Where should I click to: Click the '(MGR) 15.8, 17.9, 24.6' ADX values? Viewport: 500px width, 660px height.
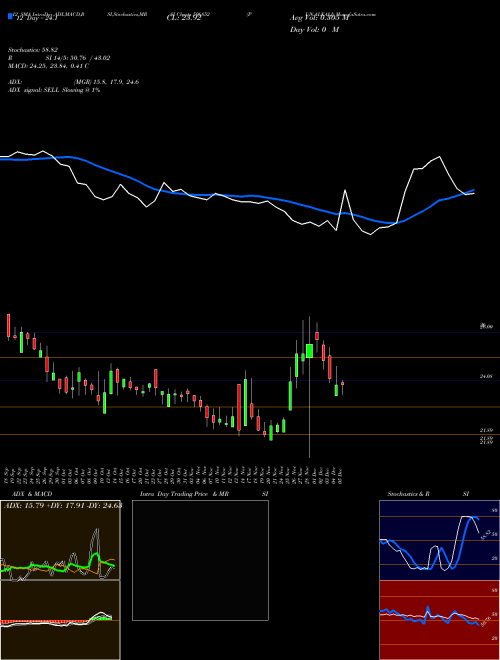pyautogui.click(x=106, y=82)
